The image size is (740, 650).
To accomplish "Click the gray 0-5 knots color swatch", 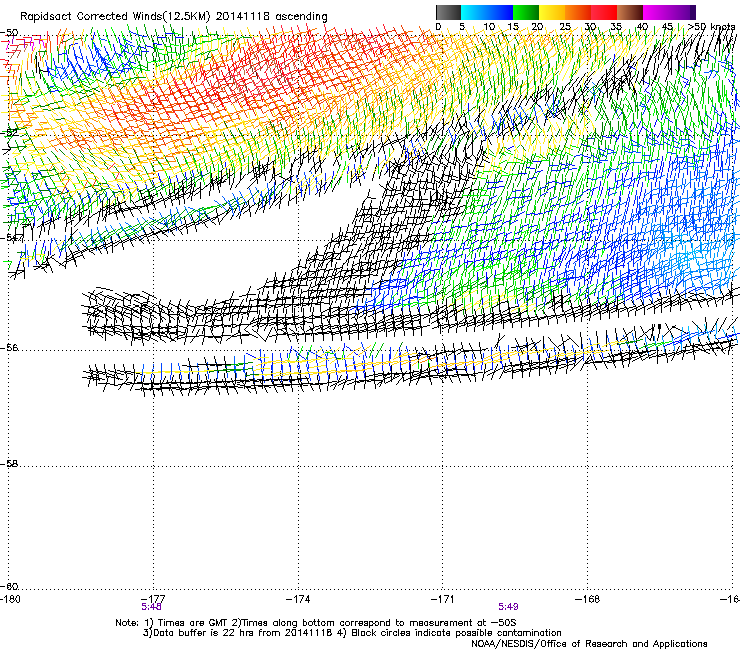I will click(448, 12).
